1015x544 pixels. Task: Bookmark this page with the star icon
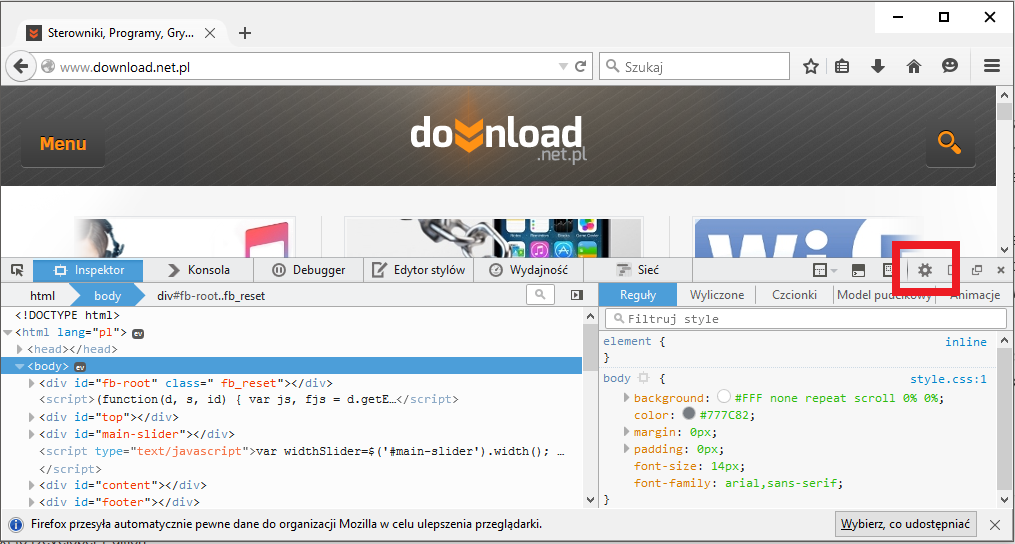[x=810, y=66]
